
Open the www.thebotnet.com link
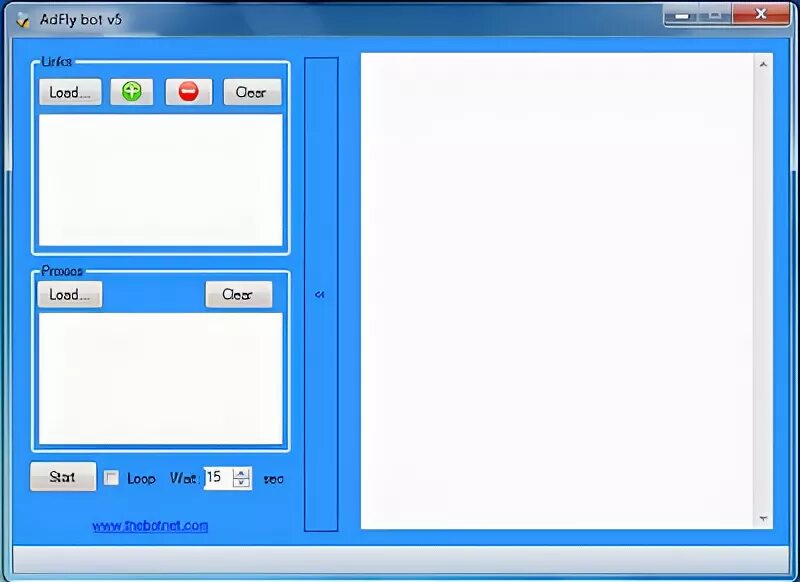pos(150,525)
